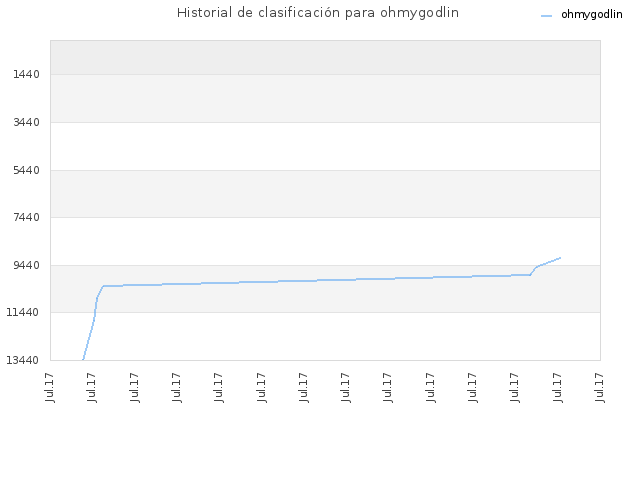Select the 13440 y-axis label
This screenshot has height=480, width=640.
[23, 360]
